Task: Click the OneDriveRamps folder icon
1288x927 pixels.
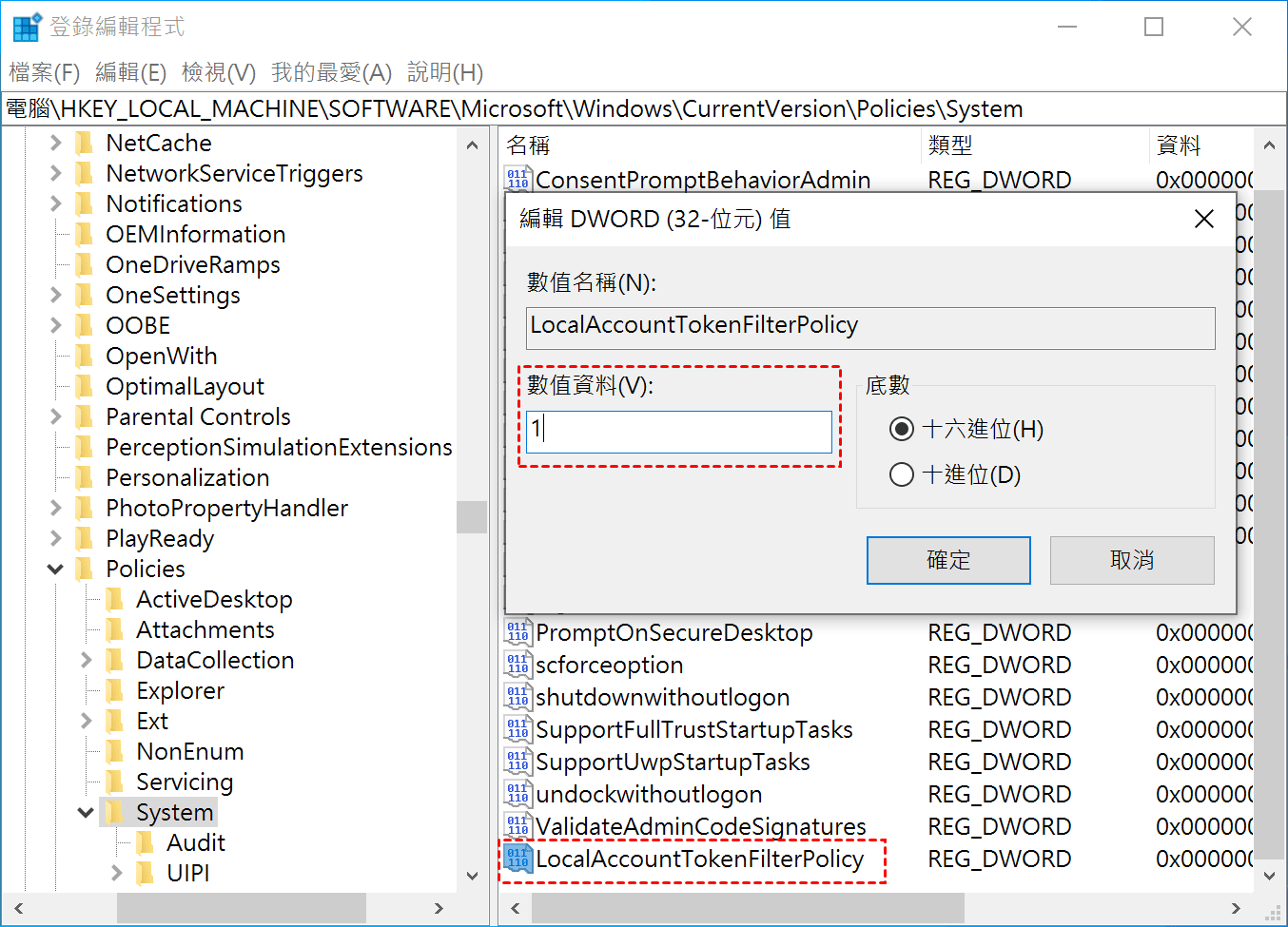Action: pyautogui.click(x=85, y=264)
